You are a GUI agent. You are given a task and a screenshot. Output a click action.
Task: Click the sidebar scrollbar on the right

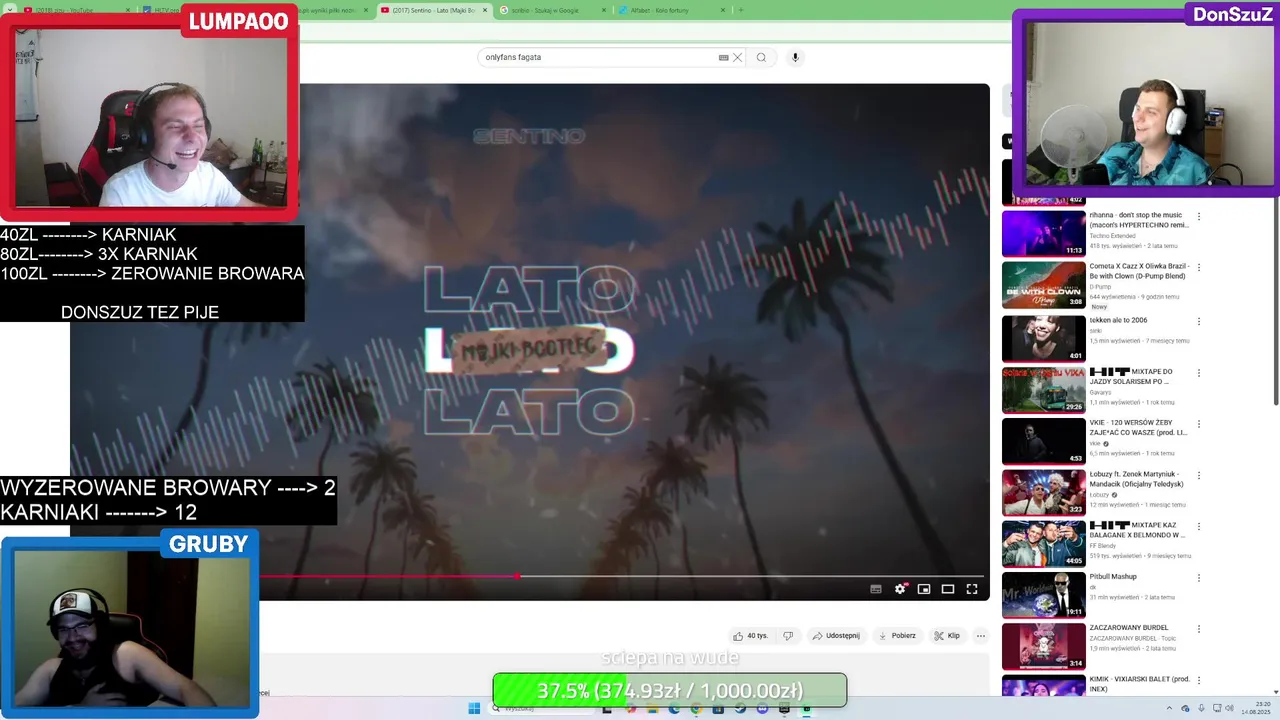click(x=1276, y=300)
